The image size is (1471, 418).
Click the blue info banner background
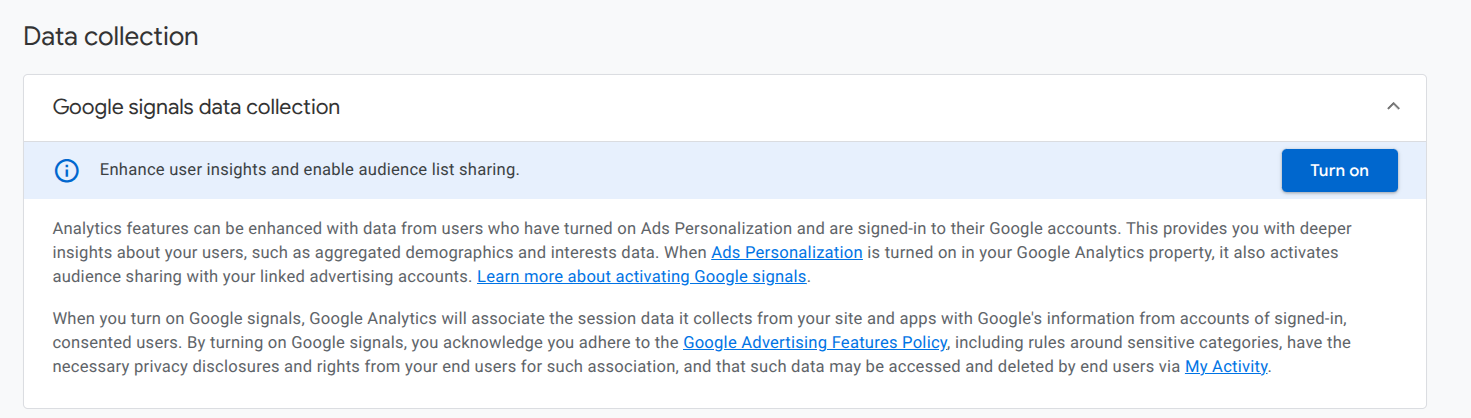pyautogui.click(x=900, y=170)
